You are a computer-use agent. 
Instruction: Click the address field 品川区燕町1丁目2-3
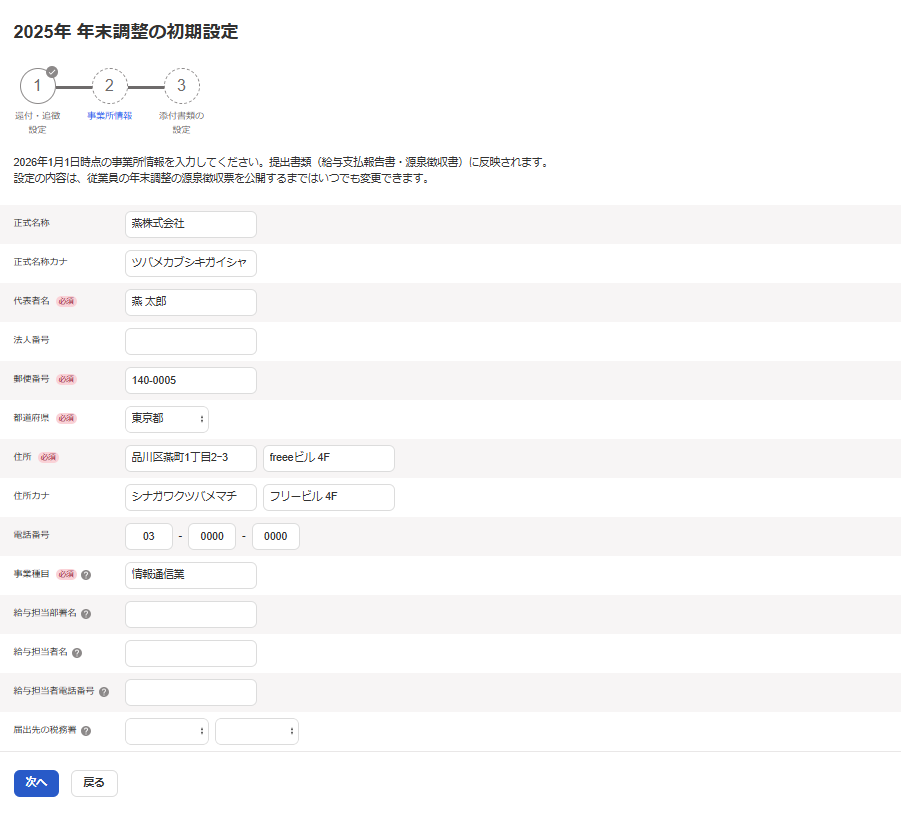click(191, 458)
